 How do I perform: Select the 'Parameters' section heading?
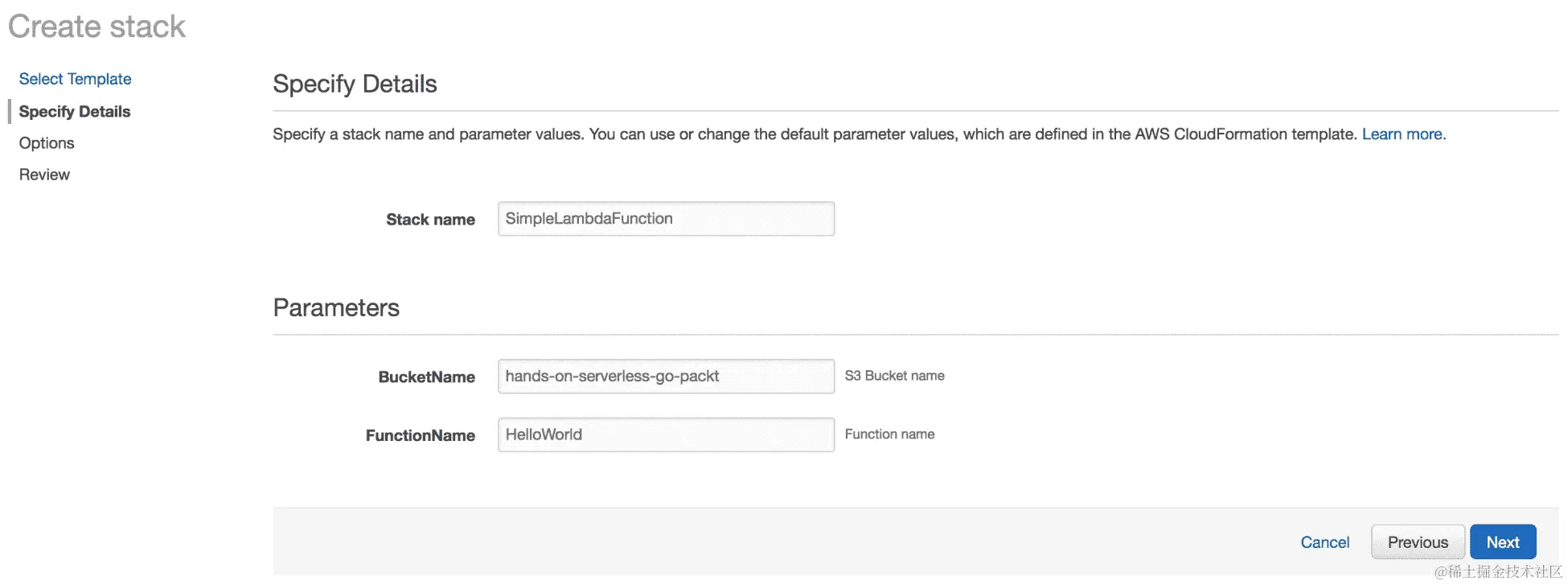[336, 307]
